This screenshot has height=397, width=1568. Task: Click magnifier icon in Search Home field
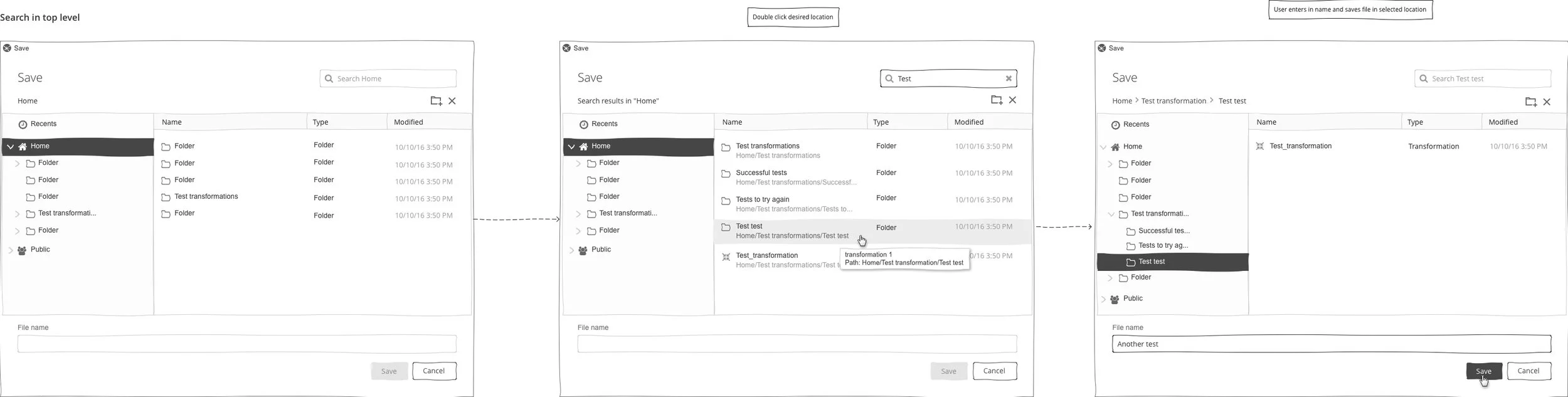point(329,78)
